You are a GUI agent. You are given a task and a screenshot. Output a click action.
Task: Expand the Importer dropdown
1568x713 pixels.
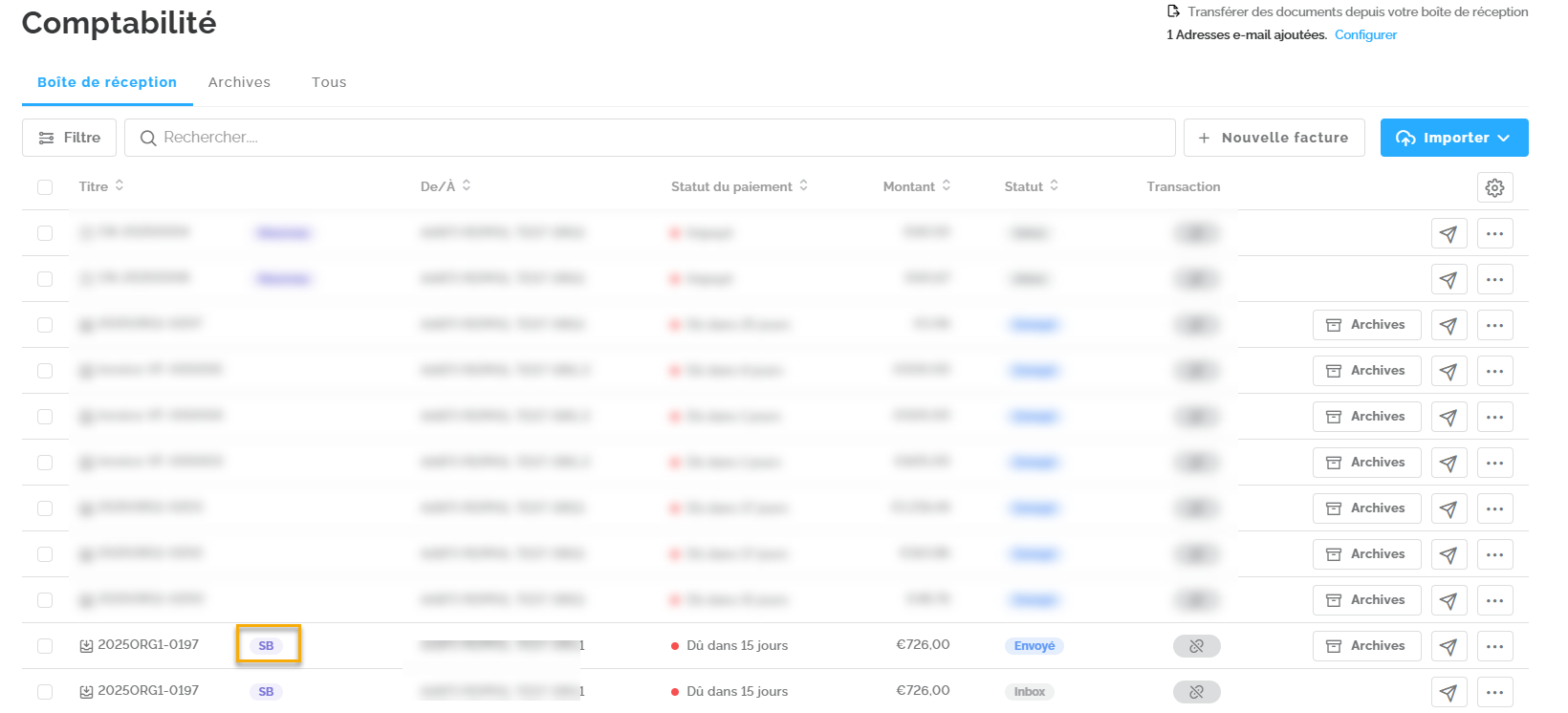(x=1453, y=138)
